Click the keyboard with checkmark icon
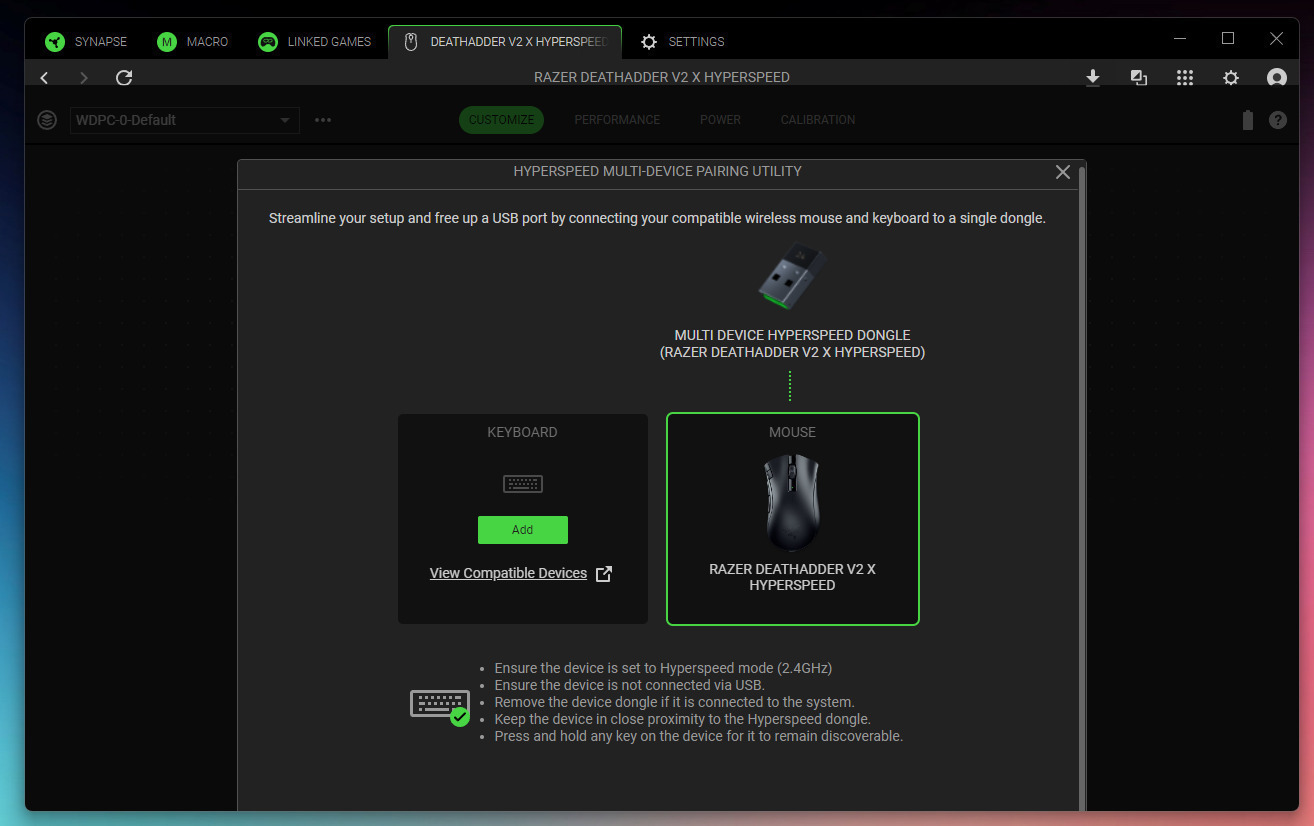 coord(440,706)
